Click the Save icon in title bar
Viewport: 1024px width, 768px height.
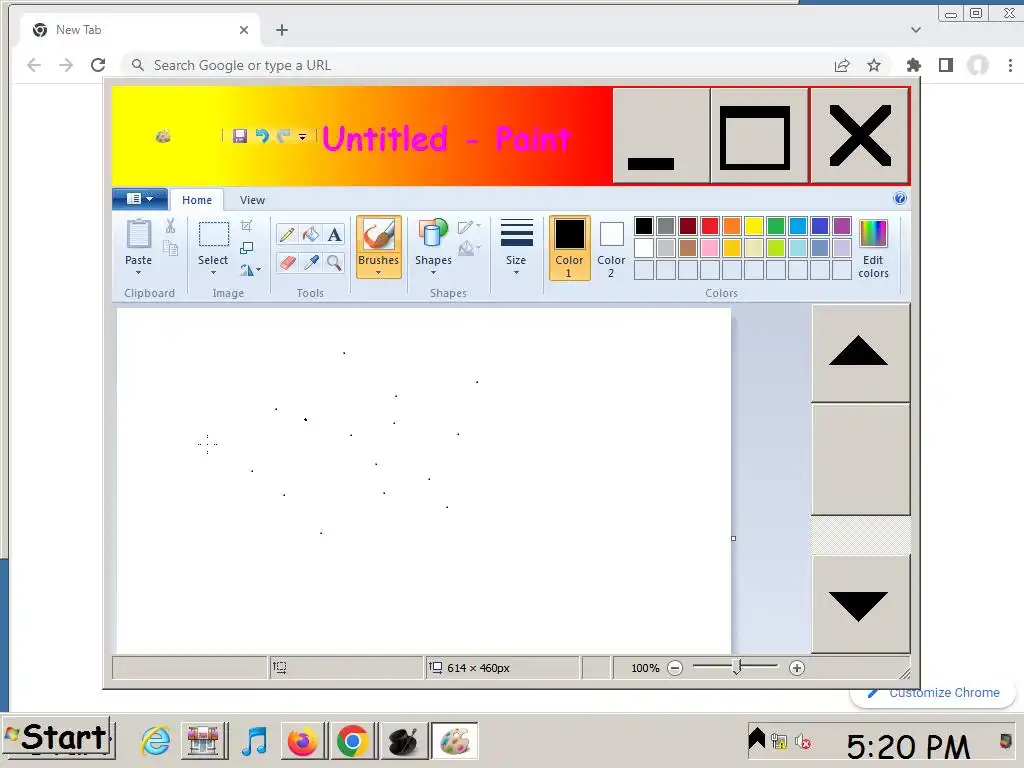(240, 136)
